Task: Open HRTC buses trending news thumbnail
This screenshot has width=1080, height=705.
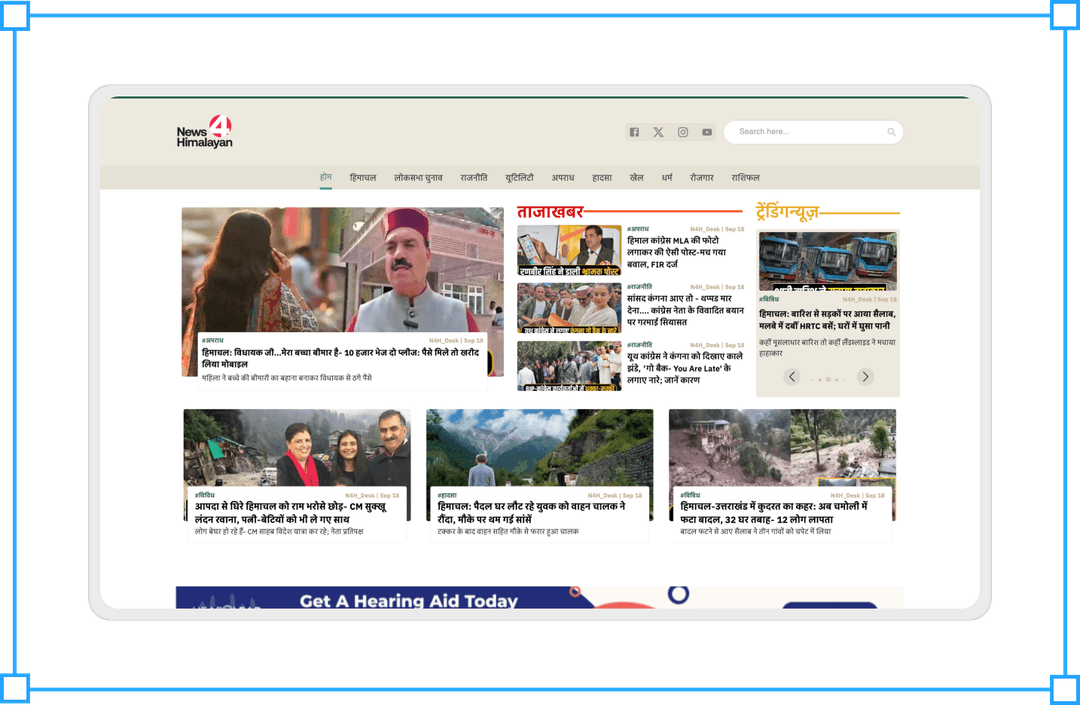Action: (827, 261)
